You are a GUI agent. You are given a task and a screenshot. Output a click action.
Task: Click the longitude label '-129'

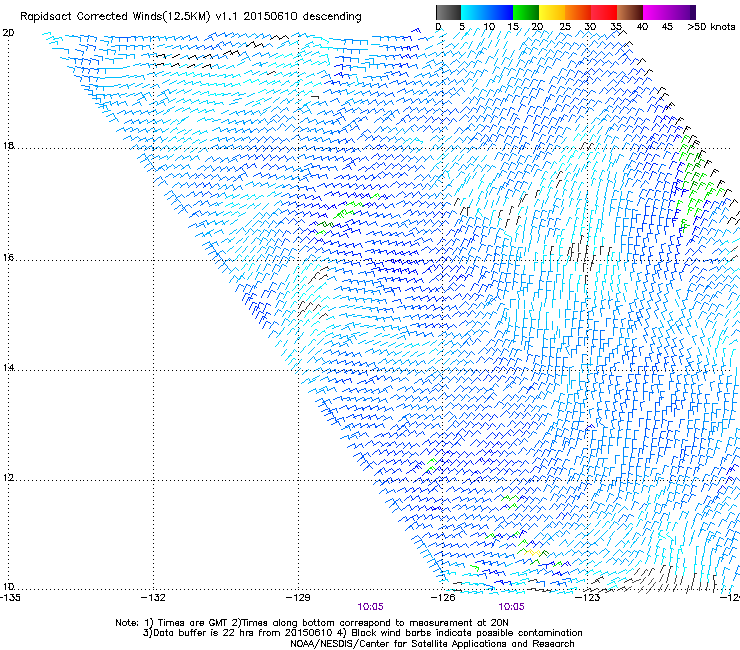coord(298,598)
